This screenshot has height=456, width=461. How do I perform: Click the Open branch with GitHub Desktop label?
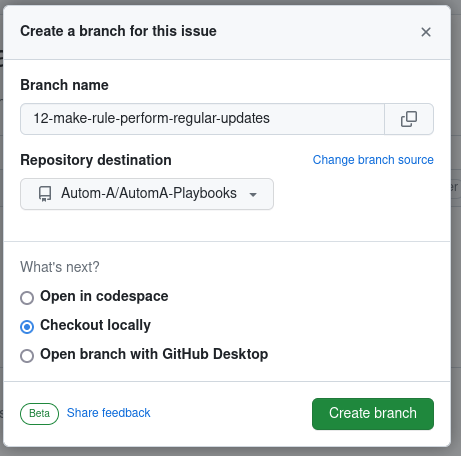(x=154, y=354)
